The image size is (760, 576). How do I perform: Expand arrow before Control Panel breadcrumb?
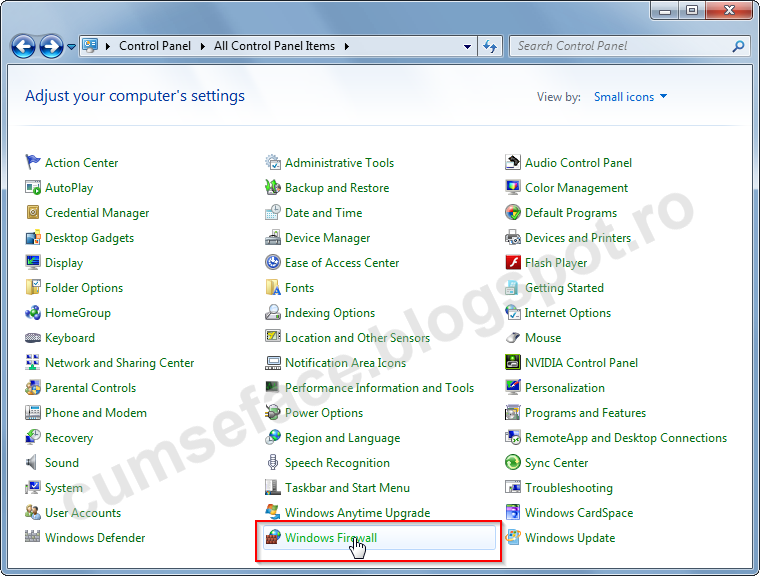108,47
